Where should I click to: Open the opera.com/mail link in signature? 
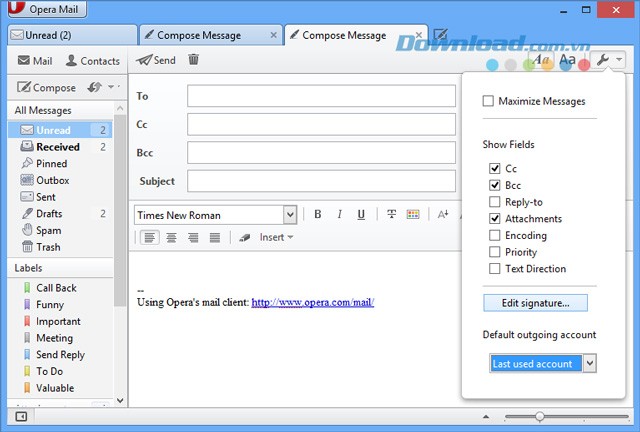(x=313, y=303)
